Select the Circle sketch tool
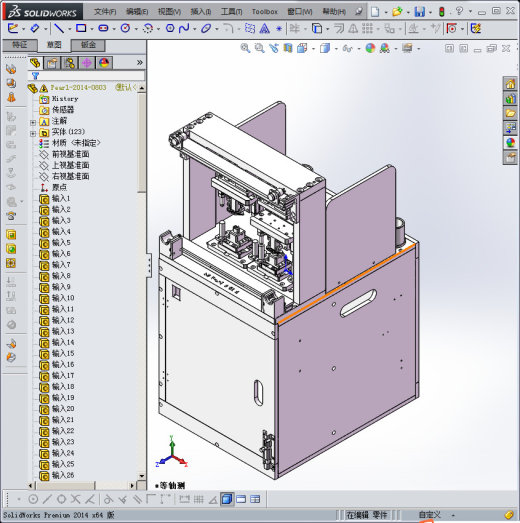This screenshot has height=523, width=520. 125,28
